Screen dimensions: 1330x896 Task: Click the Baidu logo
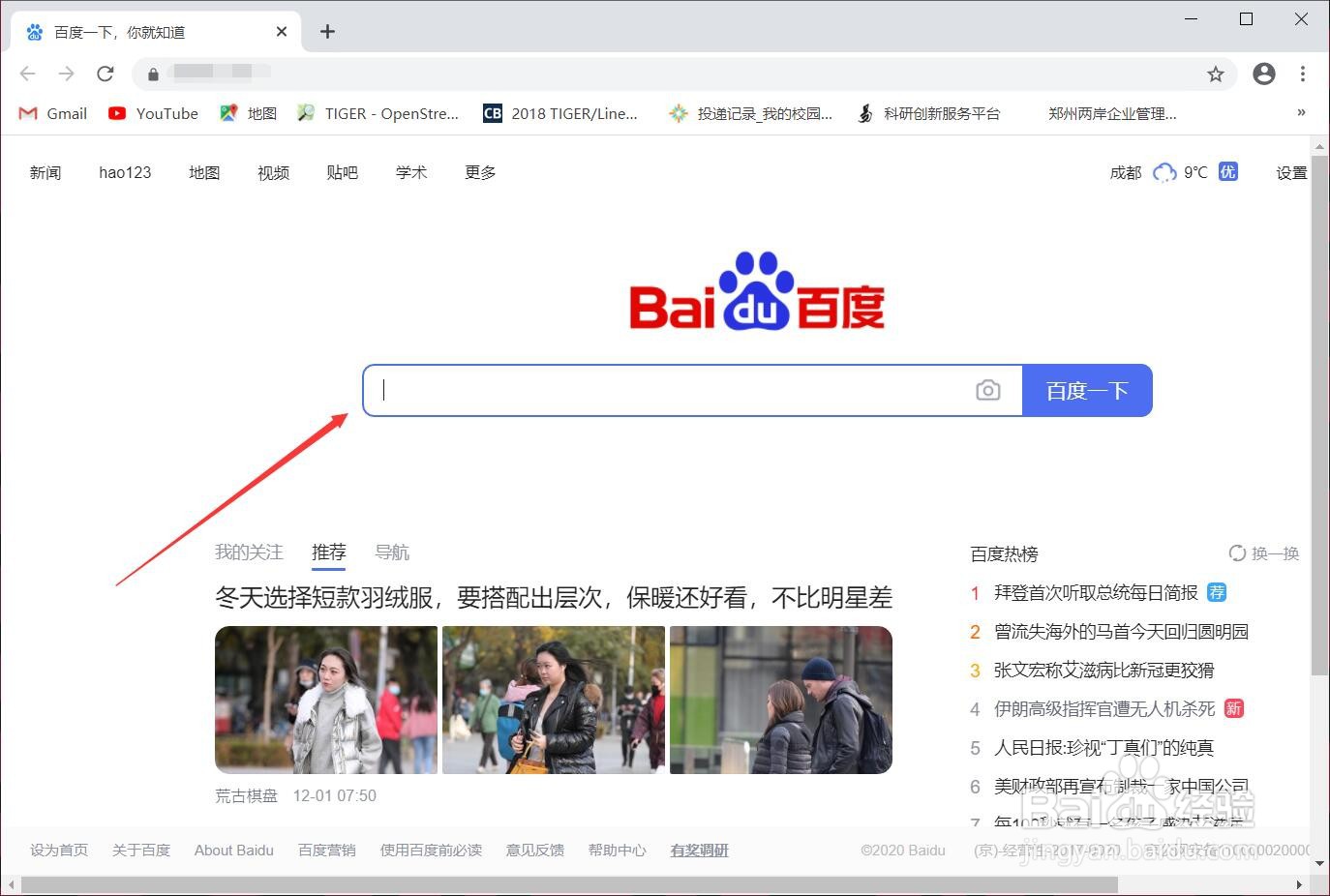click(x=757, y=290)
